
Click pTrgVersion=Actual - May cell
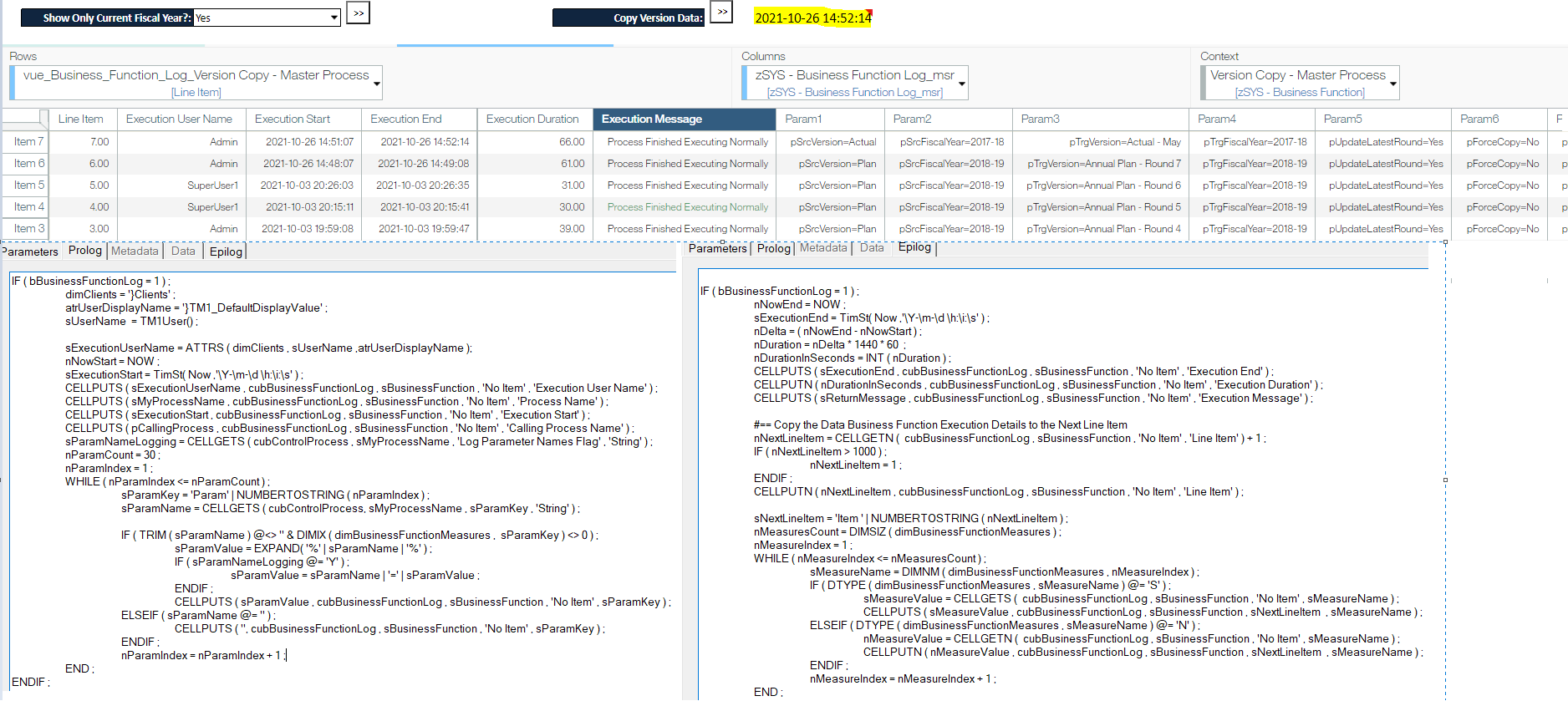coord(1101,141)
